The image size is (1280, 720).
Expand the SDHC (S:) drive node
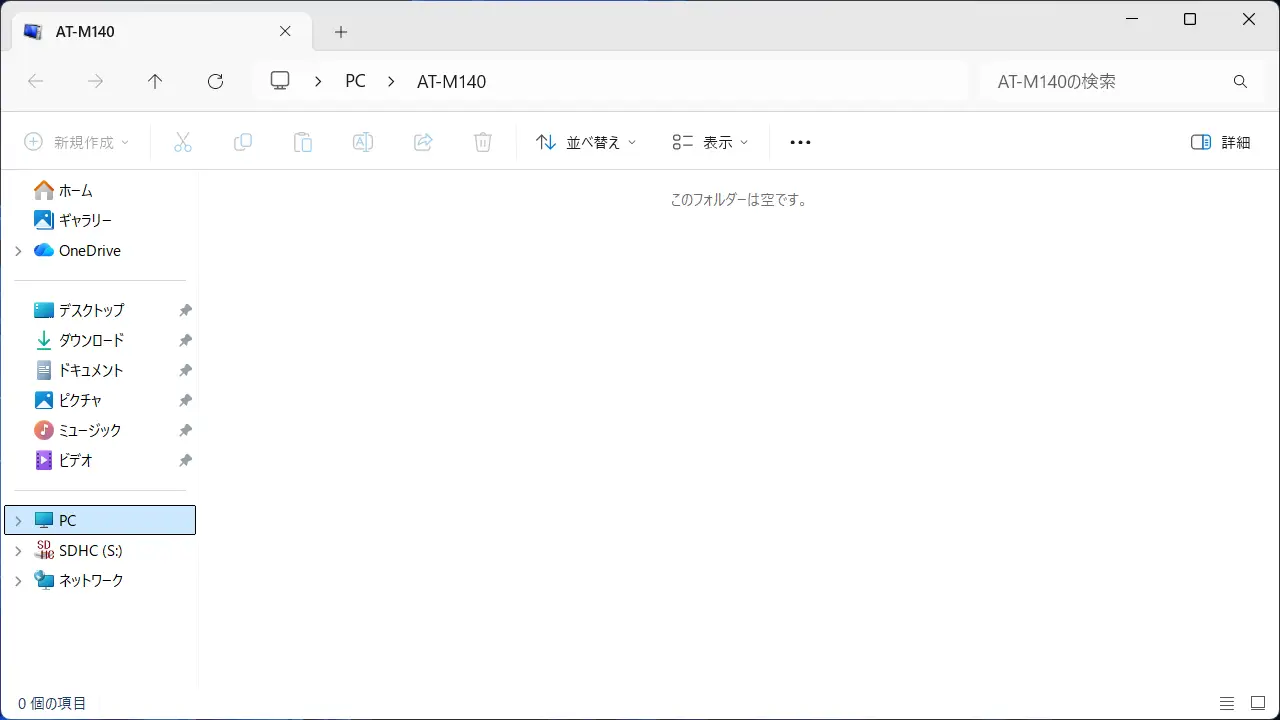pos(18,551)
